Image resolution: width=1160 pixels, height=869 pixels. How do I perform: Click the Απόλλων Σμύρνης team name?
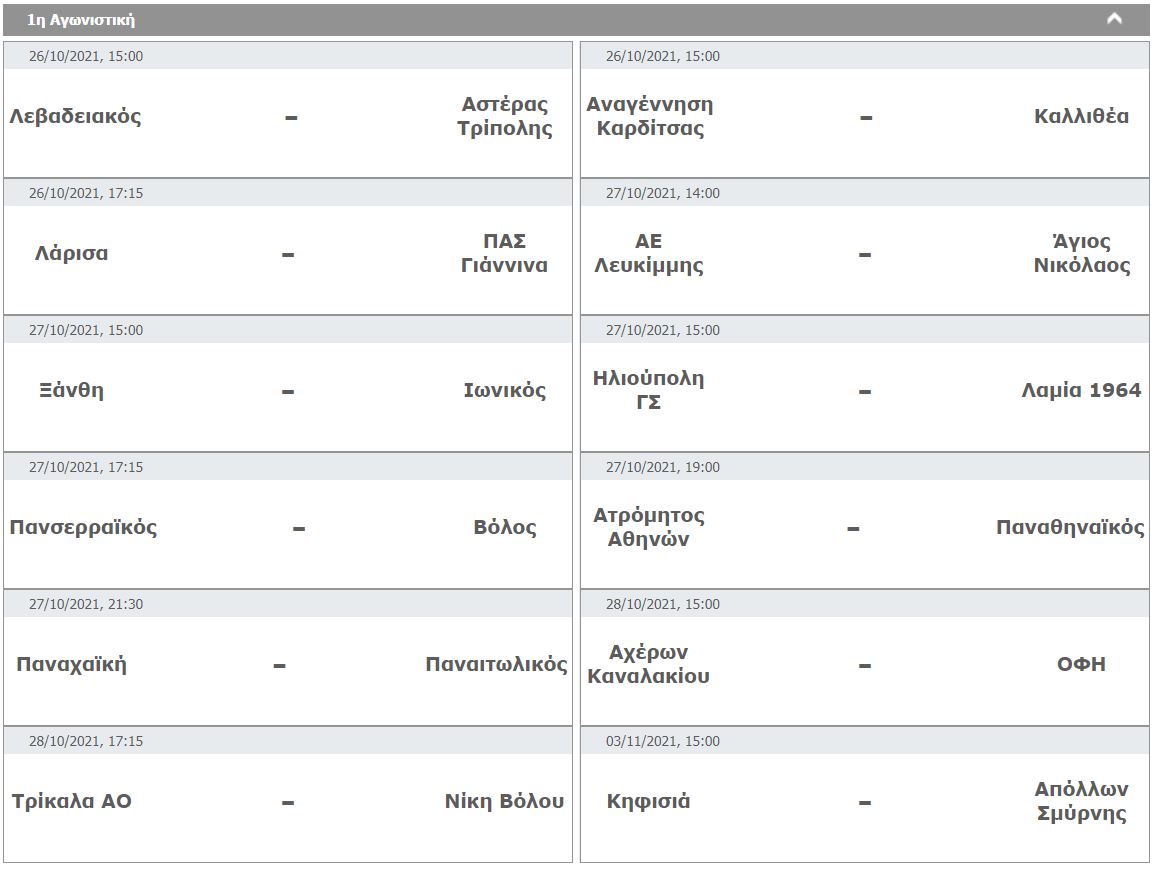coord(1082,801)
